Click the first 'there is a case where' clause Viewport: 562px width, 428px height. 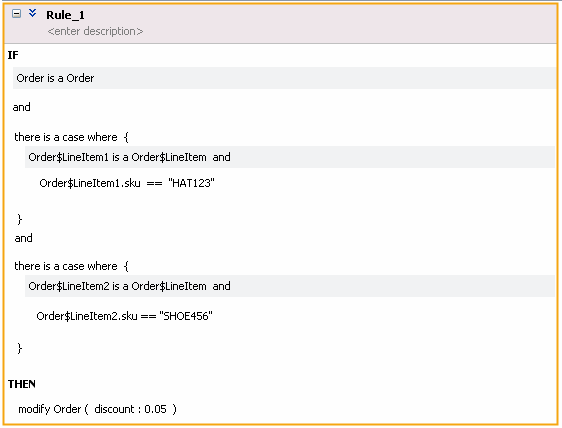click(66, 137)
